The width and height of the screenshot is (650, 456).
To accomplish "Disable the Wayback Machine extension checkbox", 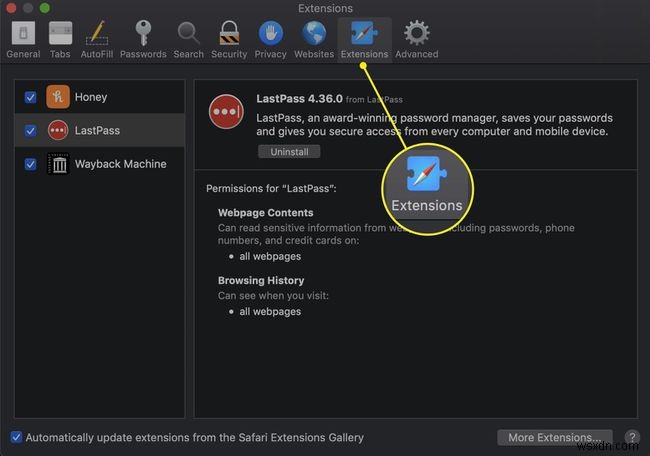I will [x=30, y=164].
